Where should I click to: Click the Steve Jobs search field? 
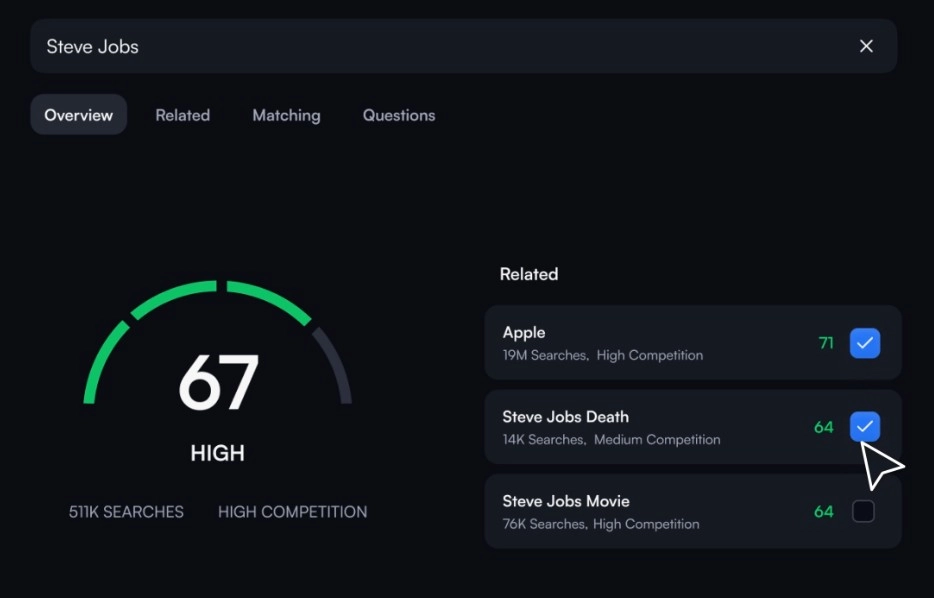[x=400, y=46]
